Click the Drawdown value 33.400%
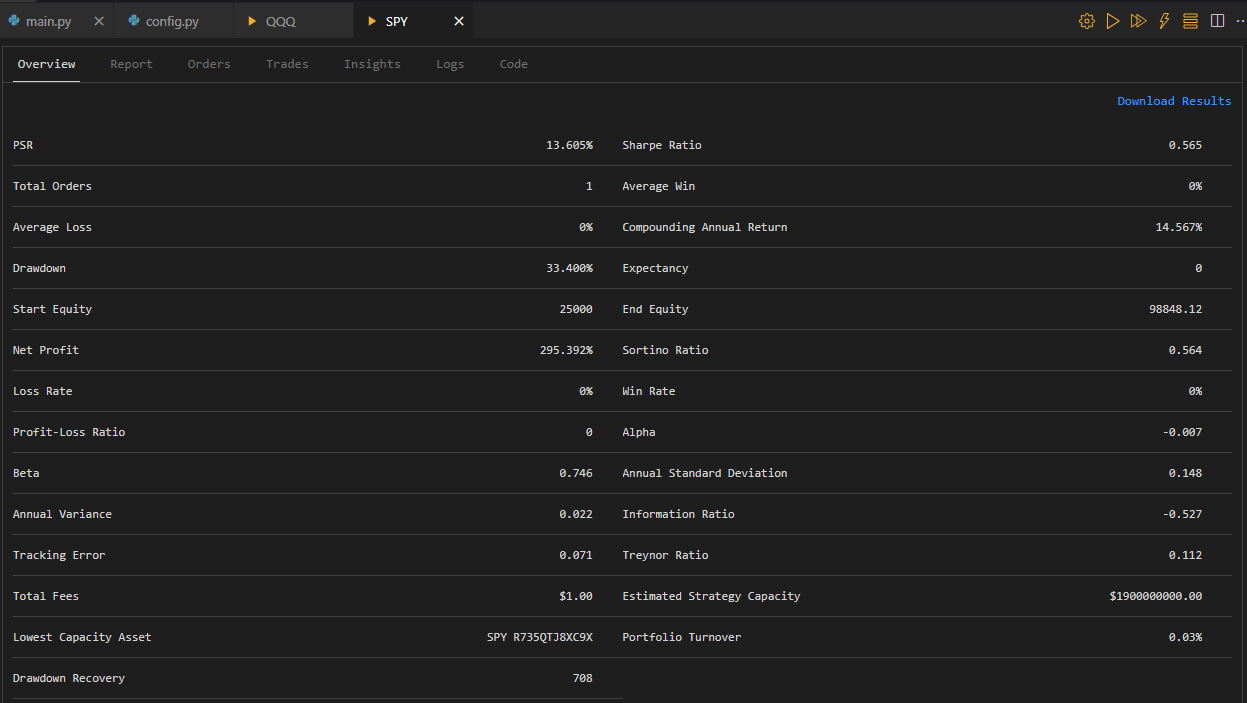The width and height of the screenshot is (1247, 703). pyautogui.click(x=569, y=268)
